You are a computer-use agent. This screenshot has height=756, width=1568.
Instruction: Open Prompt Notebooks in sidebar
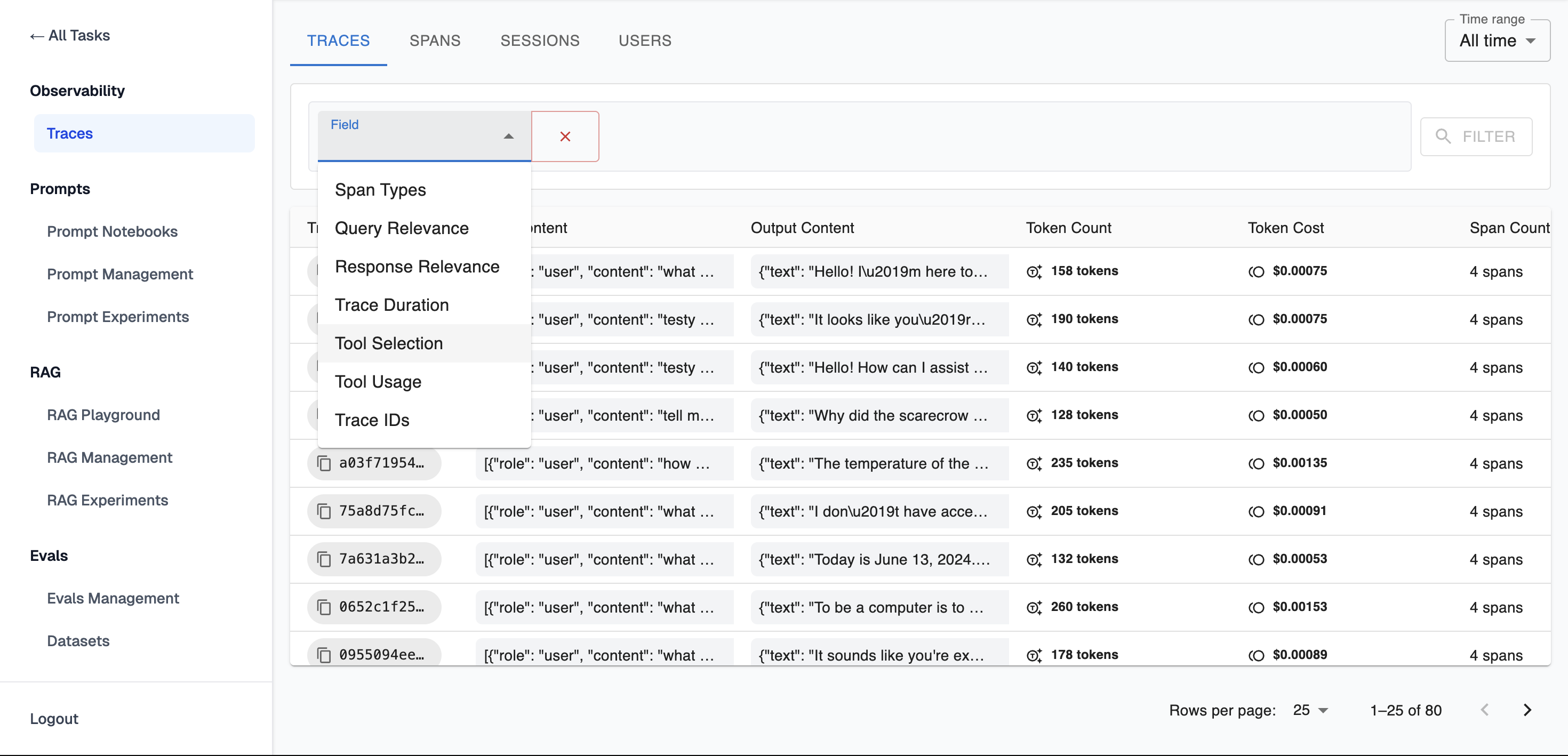click(112, 231)
